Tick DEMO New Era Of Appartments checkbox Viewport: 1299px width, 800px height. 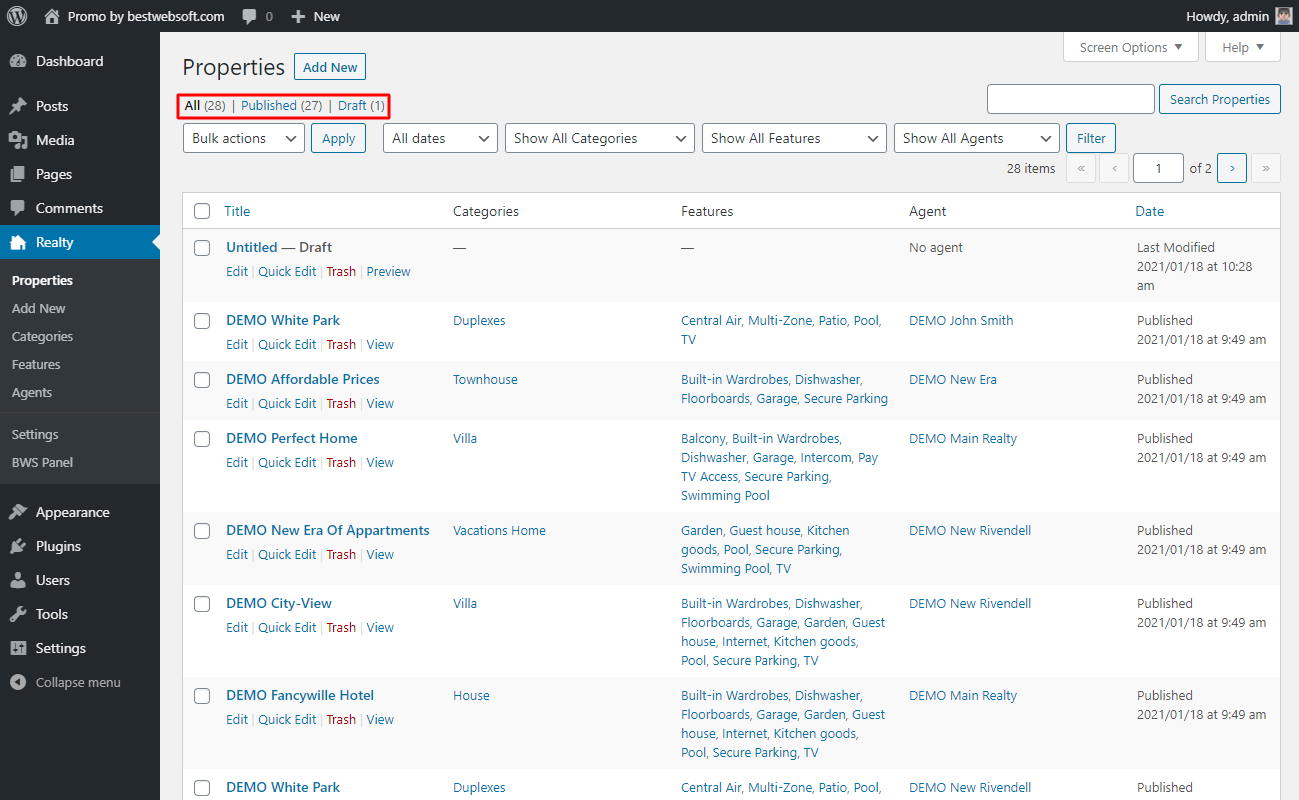click(x=202, y=530)
